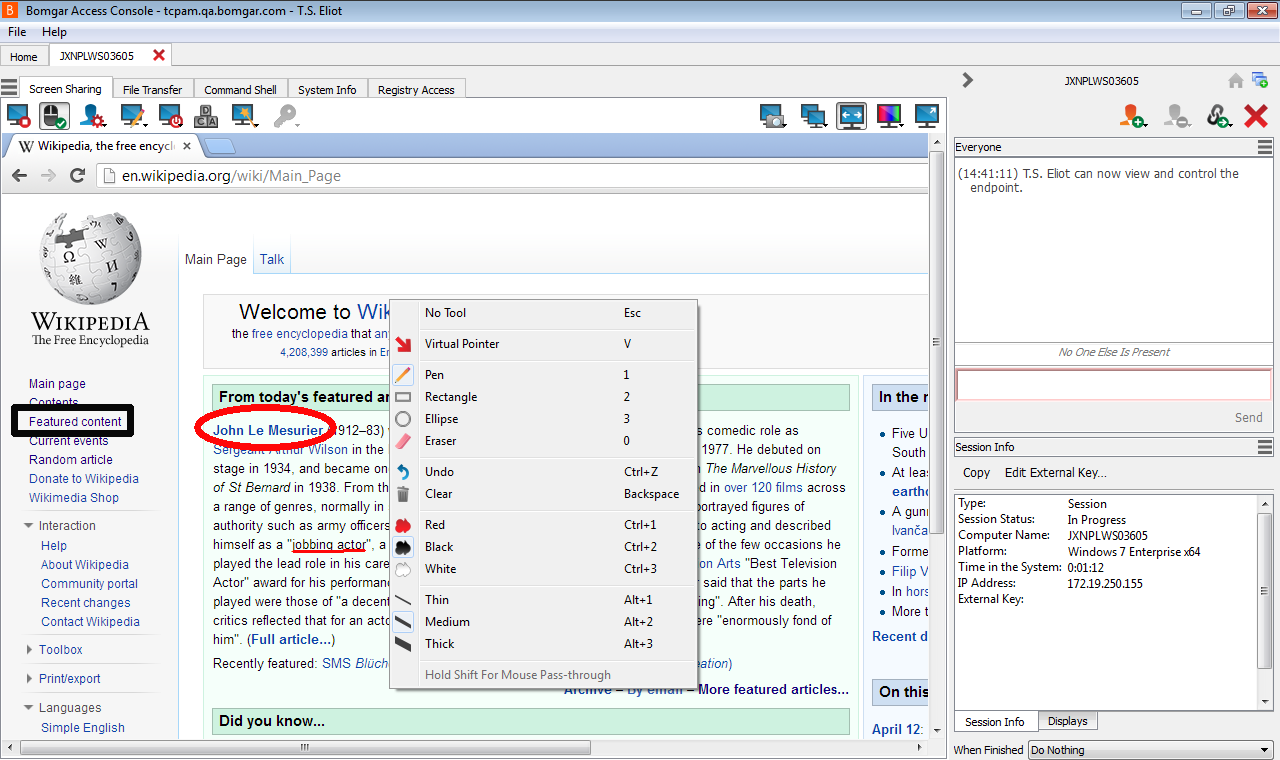Open the select display monitors icon
1280x760 pixels.
(x=814, y=117)
